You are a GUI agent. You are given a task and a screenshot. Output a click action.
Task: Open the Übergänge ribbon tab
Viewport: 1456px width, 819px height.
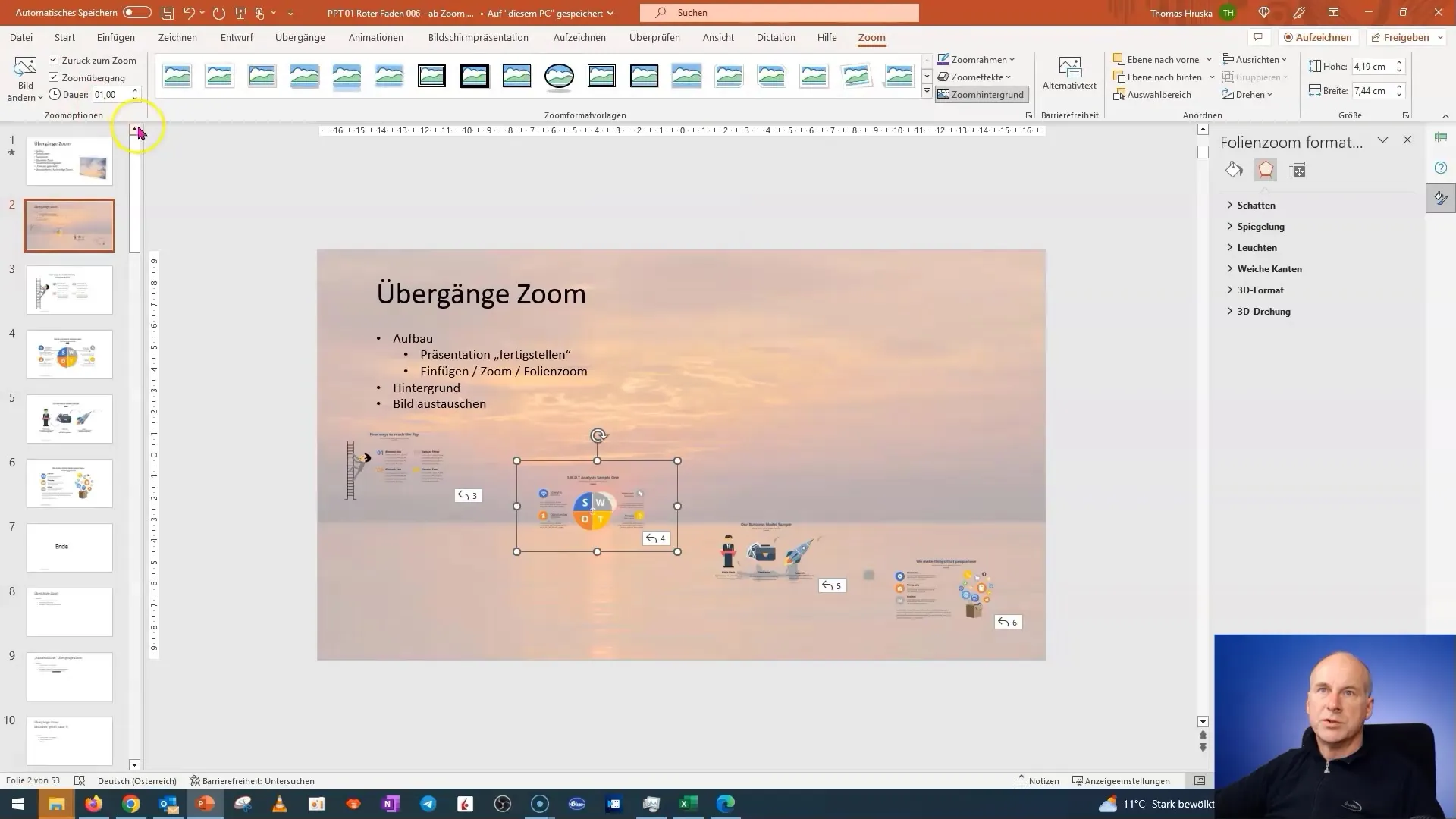[x=299, y=37]
